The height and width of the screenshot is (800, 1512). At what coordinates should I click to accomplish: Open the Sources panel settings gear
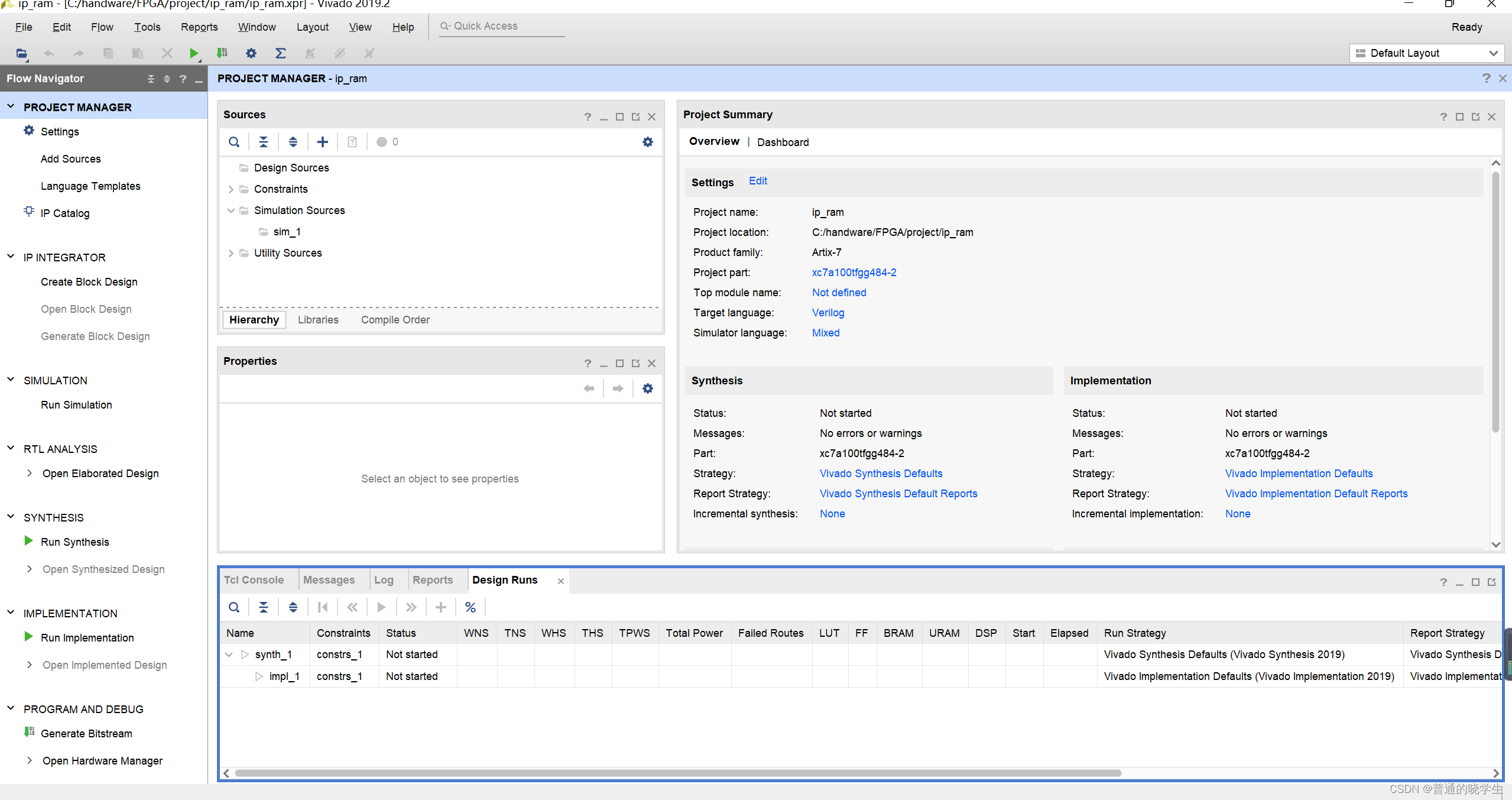[x=648, y=142]
